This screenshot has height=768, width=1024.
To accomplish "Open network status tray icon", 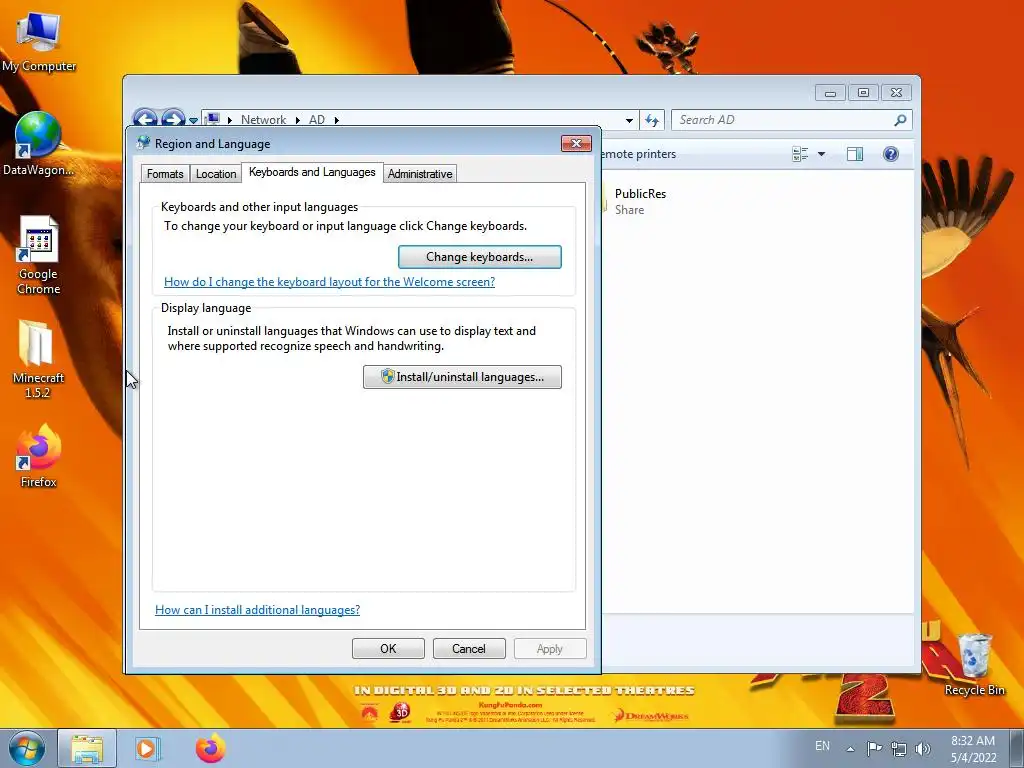I will (899, 749).
